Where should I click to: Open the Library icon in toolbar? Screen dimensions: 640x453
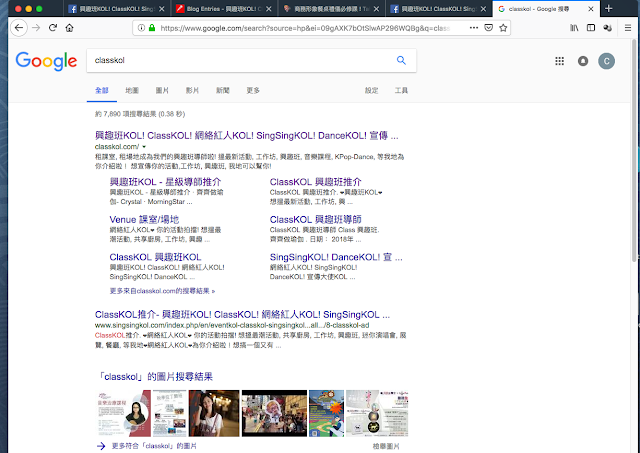point(574,28)
